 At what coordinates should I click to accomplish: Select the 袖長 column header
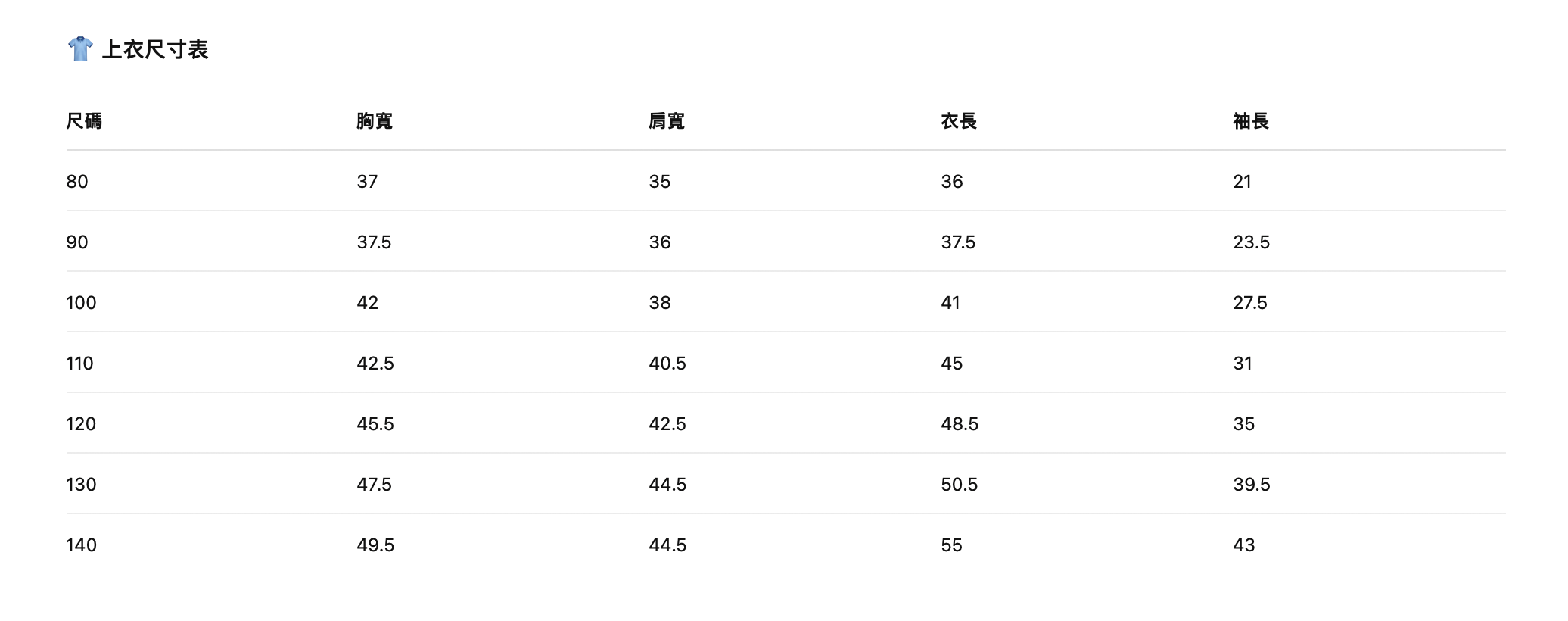click(1251, 121)
